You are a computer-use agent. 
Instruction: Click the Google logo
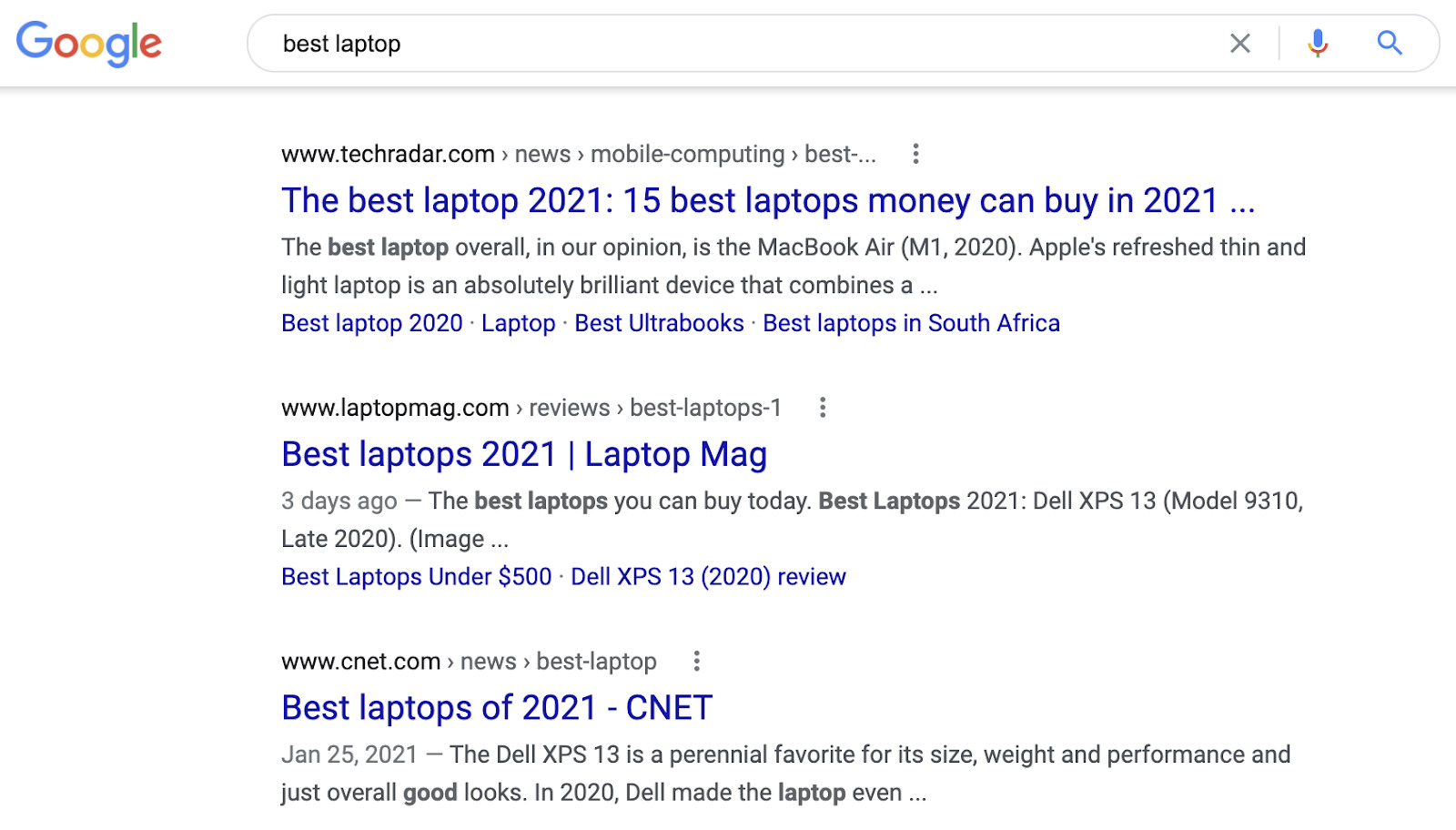pyautogui.click(x=89, y=43)
